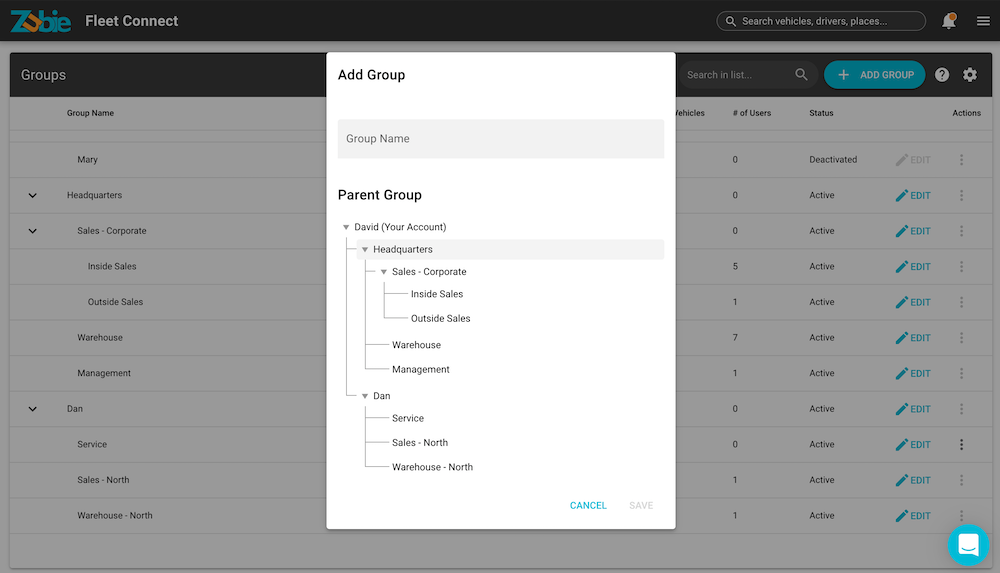Open the notifications bell icon
This screenshot has width=1000, height=573.
click(x=949, y=21)
